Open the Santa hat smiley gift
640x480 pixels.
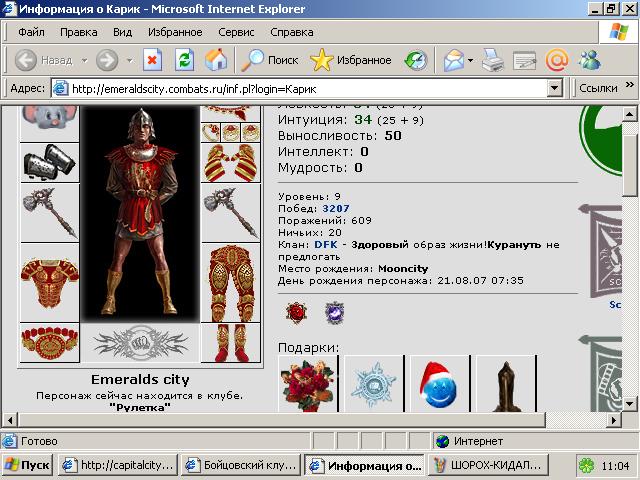click(x=440, y=384)
